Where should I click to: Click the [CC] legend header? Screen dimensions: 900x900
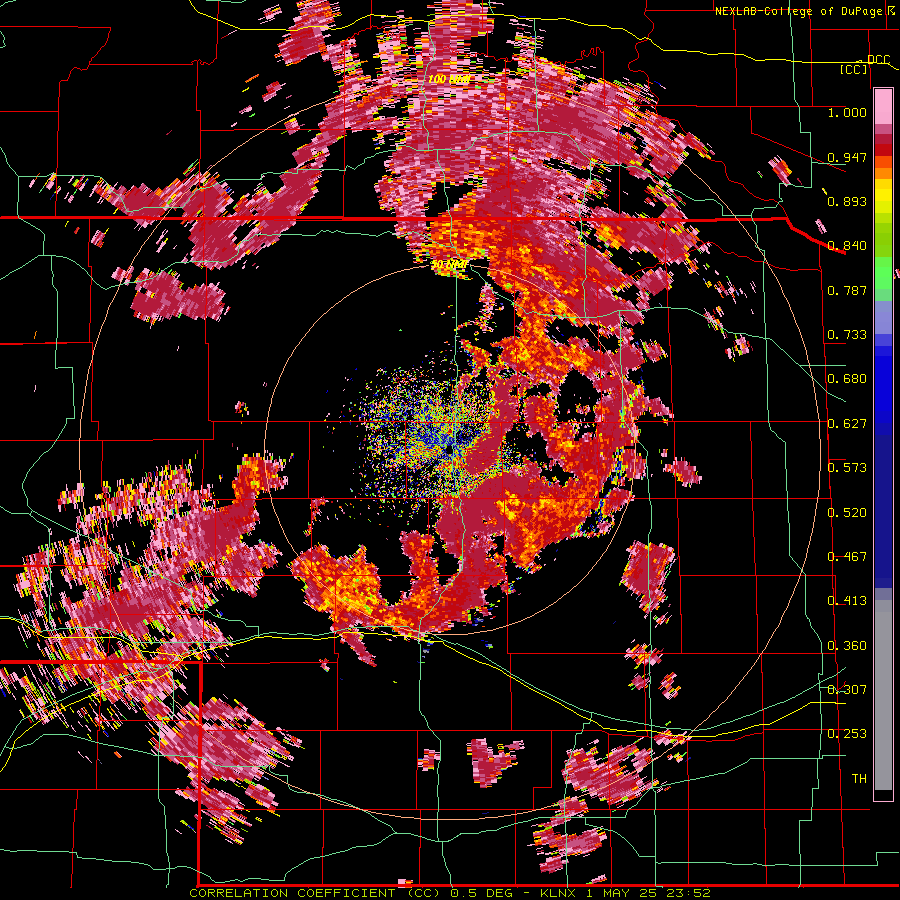tap(854, 70)
